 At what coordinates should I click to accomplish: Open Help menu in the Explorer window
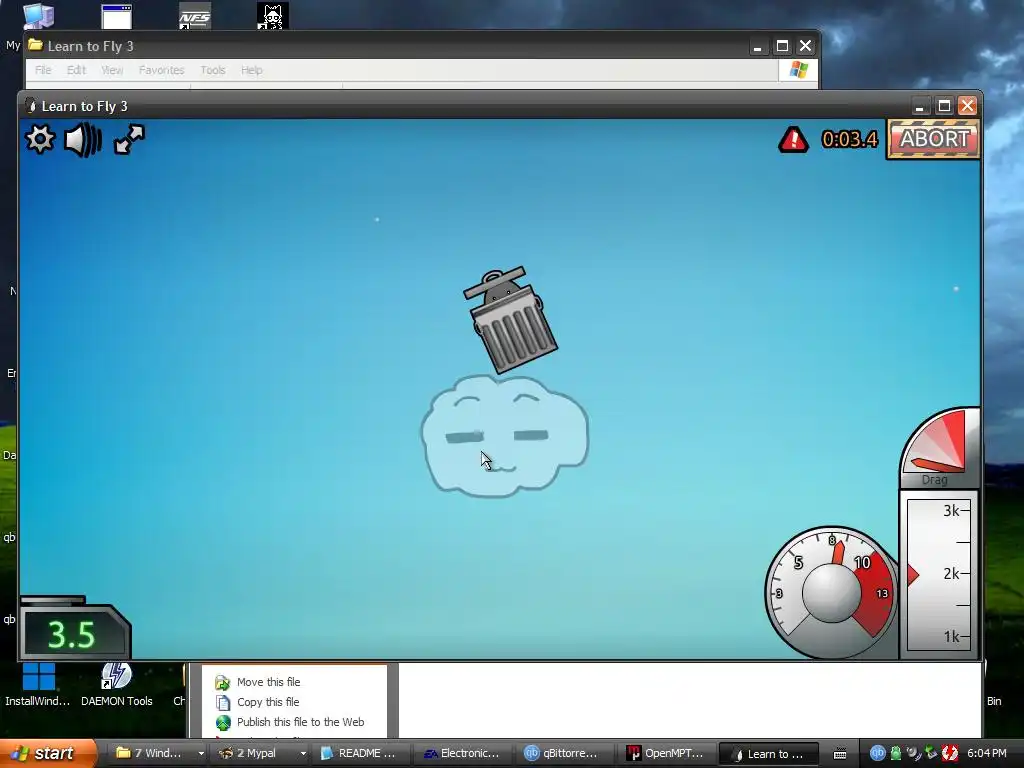click(251, 70)
